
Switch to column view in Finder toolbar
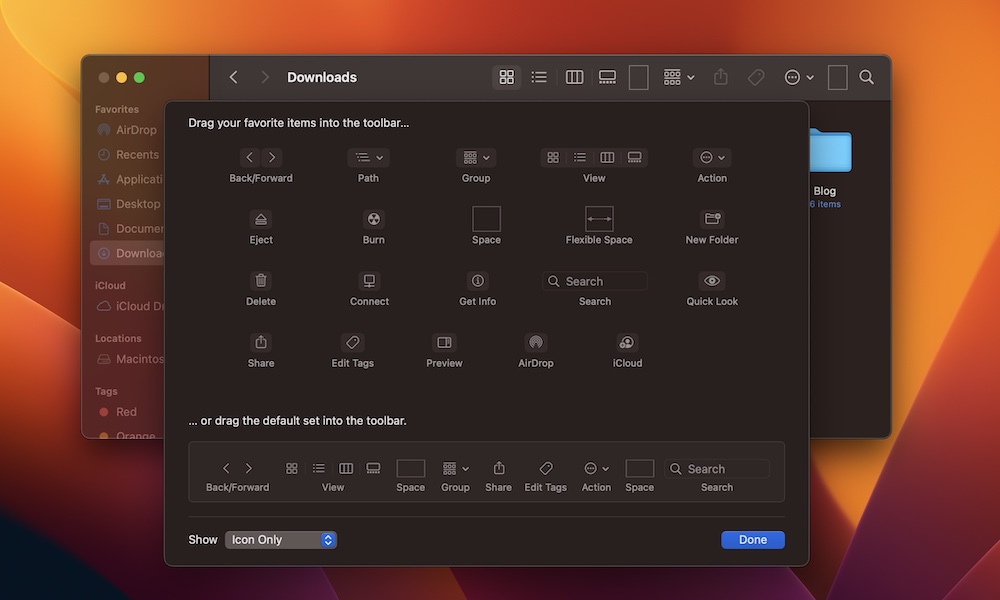point(574,77)
